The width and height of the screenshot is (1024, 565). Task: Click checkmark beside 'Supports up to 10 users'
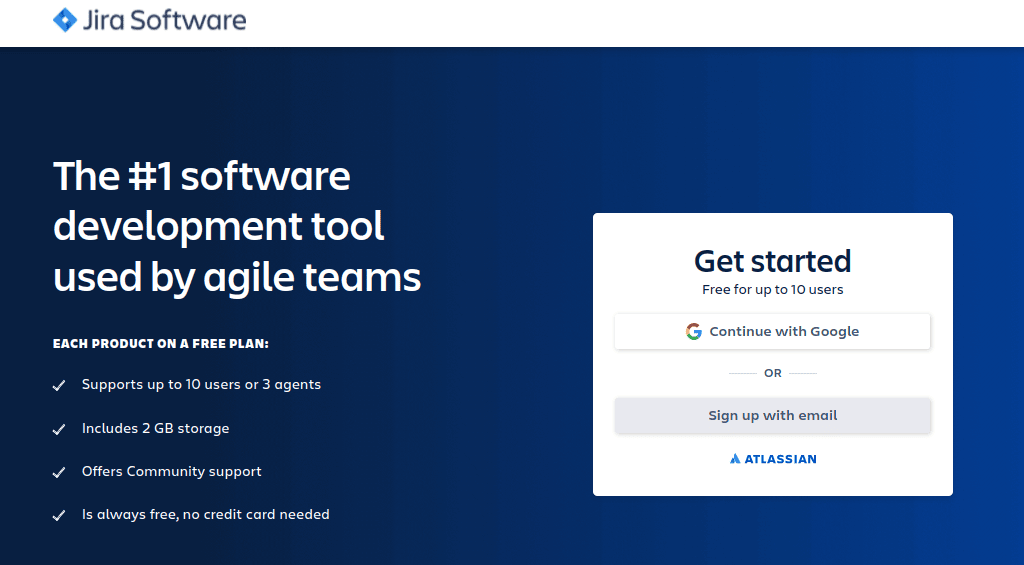(59, 385)
